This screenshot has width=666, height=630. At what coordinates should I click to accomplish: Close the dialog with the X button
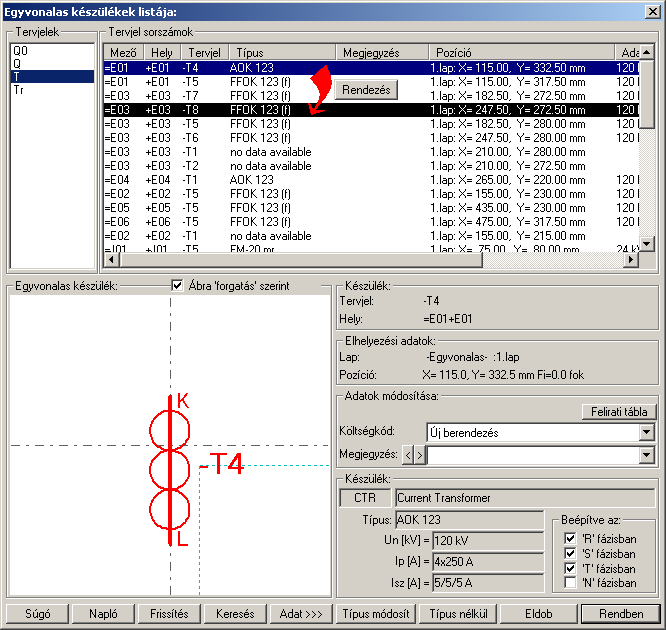point(652,12)
